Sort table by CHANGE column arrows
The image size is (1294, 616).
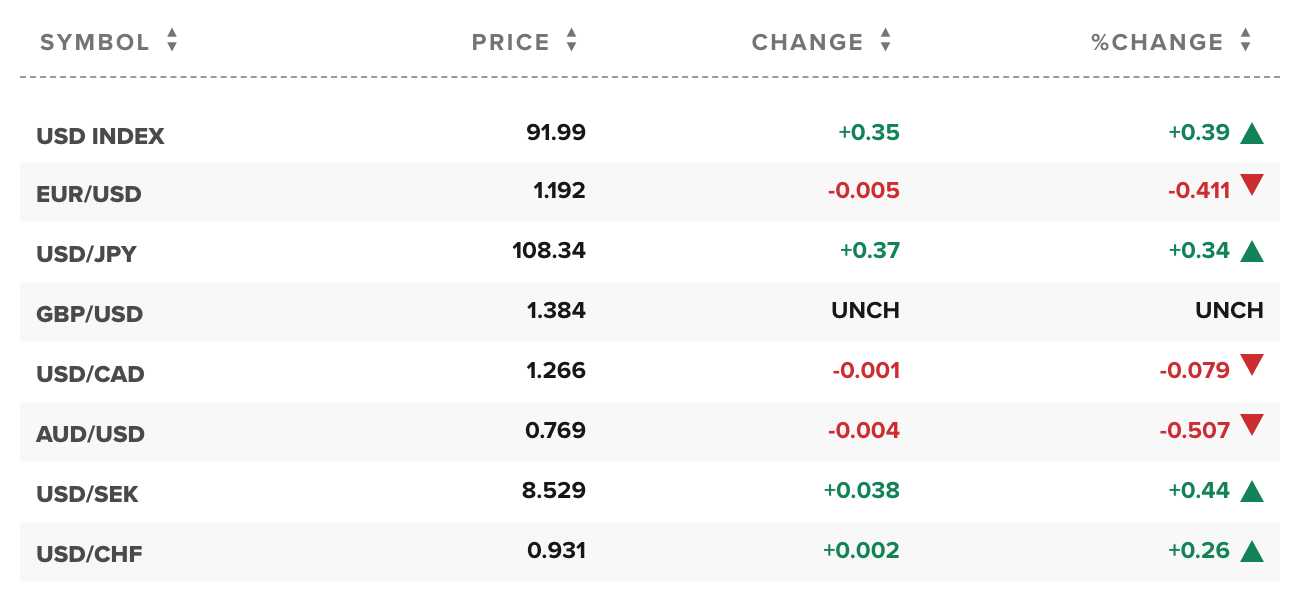pos(885,41)
